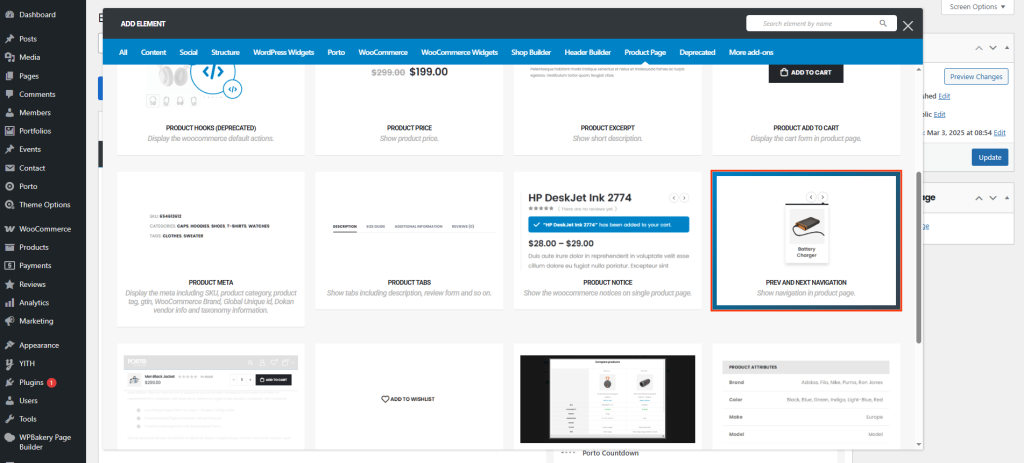The width and height of the screenshot is (1024, 463).
Task: Click the search magnifier icon in Add Element
Action: pyautogui.click(x=882, y=23)
